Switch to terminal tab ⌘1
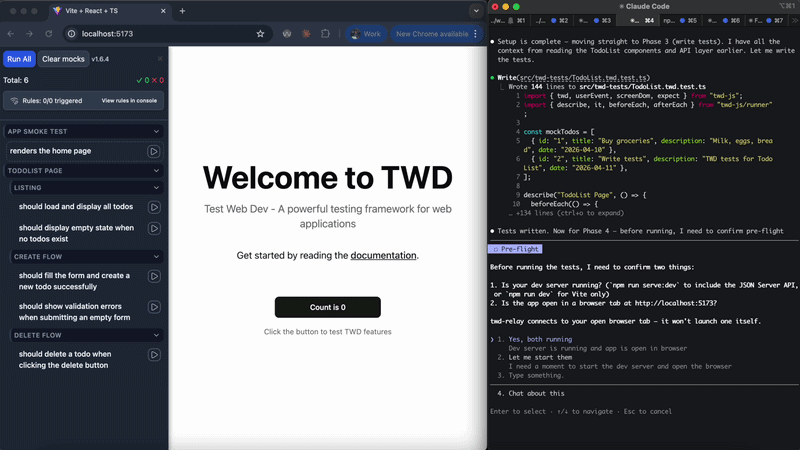The image size is (800, 450). 508,20
